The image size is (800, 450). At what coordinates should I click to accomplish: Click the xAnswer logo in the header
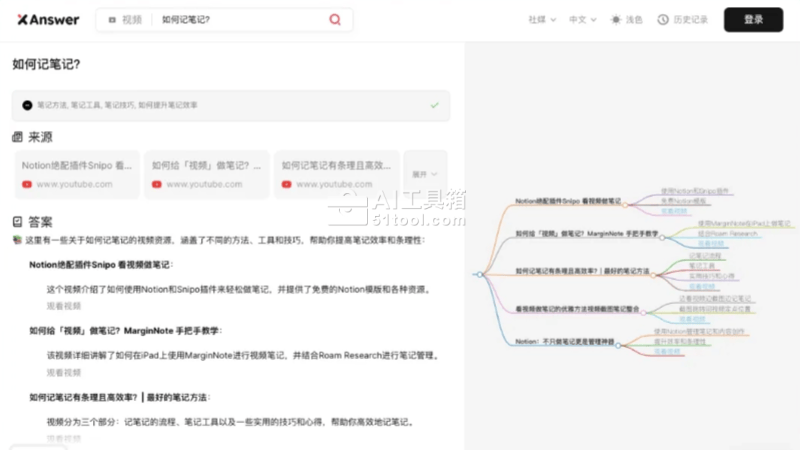click(46, 19)
